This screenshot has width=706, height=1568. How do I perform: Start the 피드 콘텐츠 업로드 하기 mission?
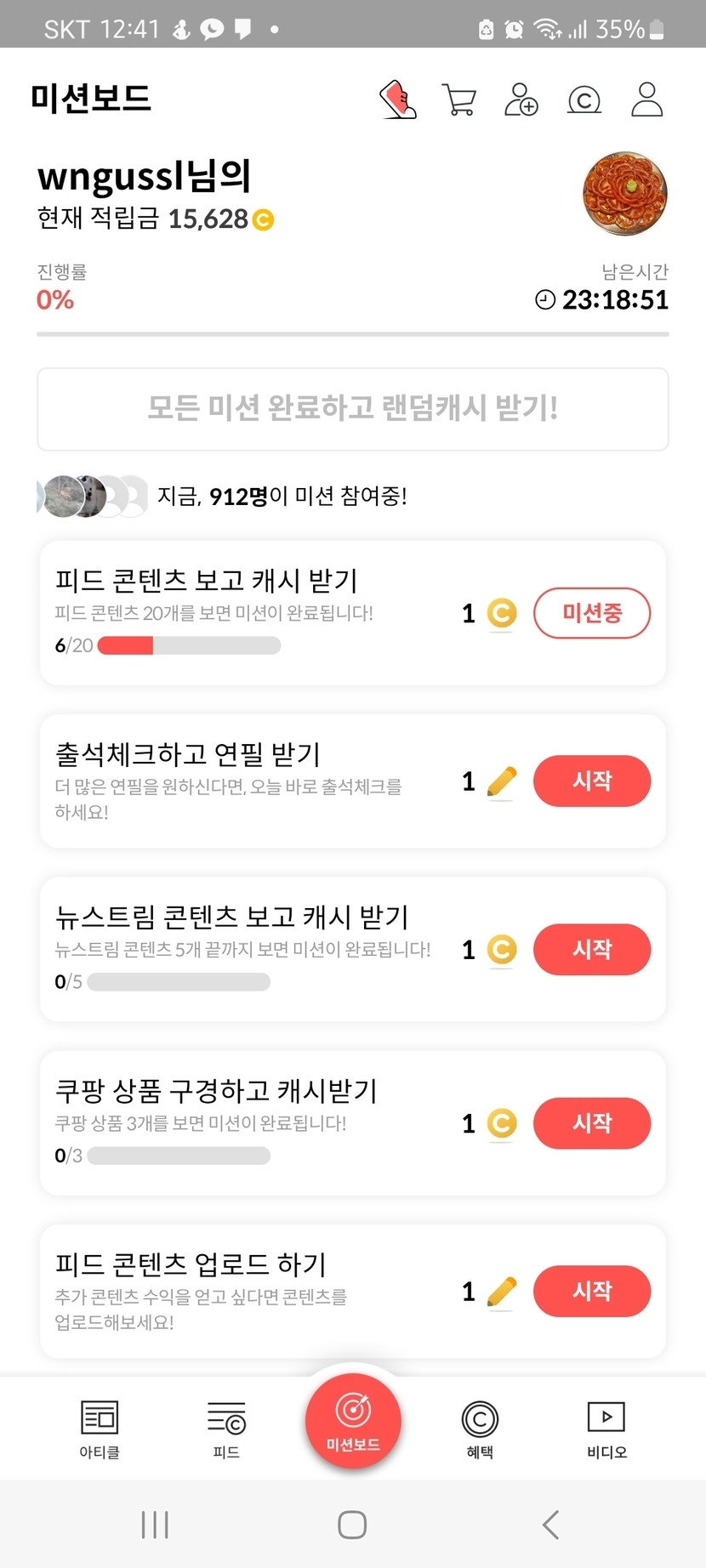[x=592, y=1291]
